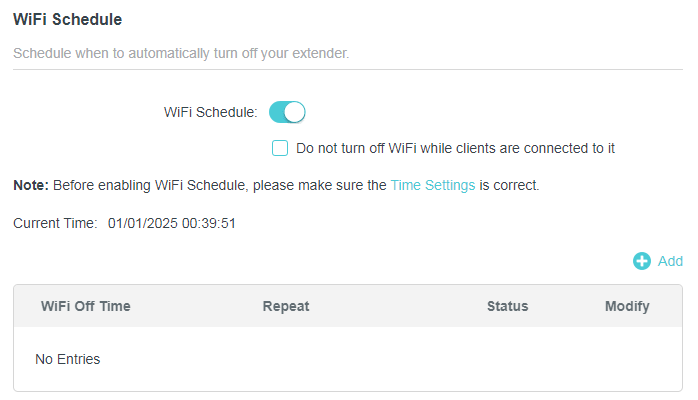698x400 pixels.
Task: Open the Time Settings link
Action: pos(432,185)
